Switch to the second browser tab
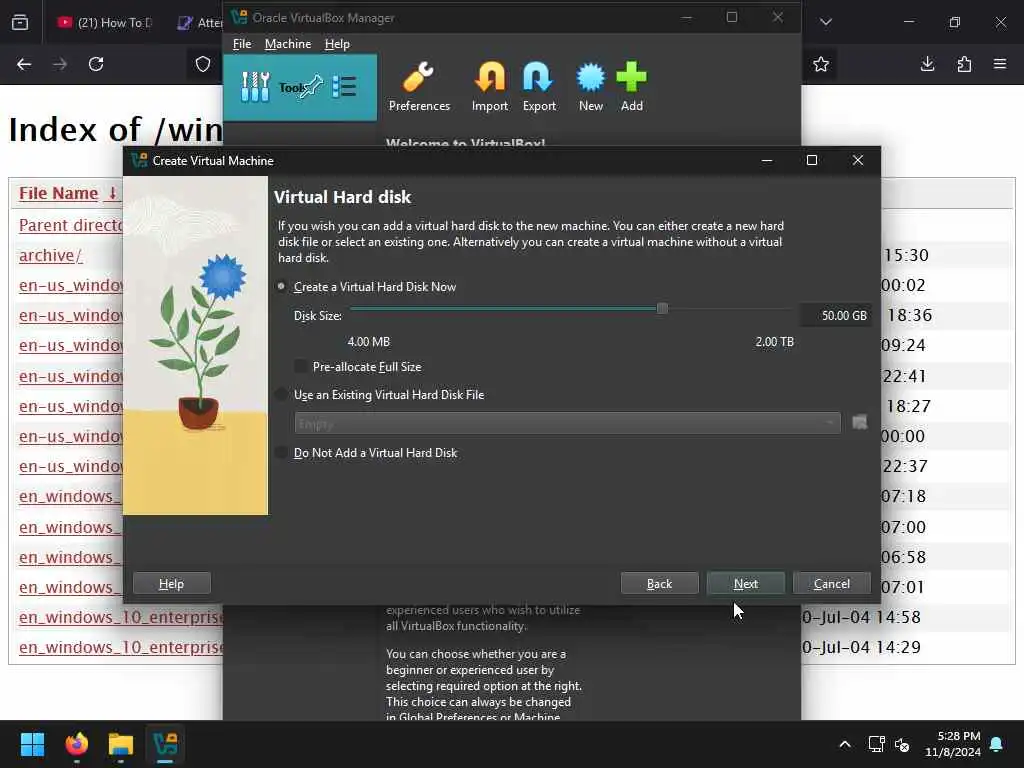The height and width of the screenshot is (768, 1024). pos(199,22)
